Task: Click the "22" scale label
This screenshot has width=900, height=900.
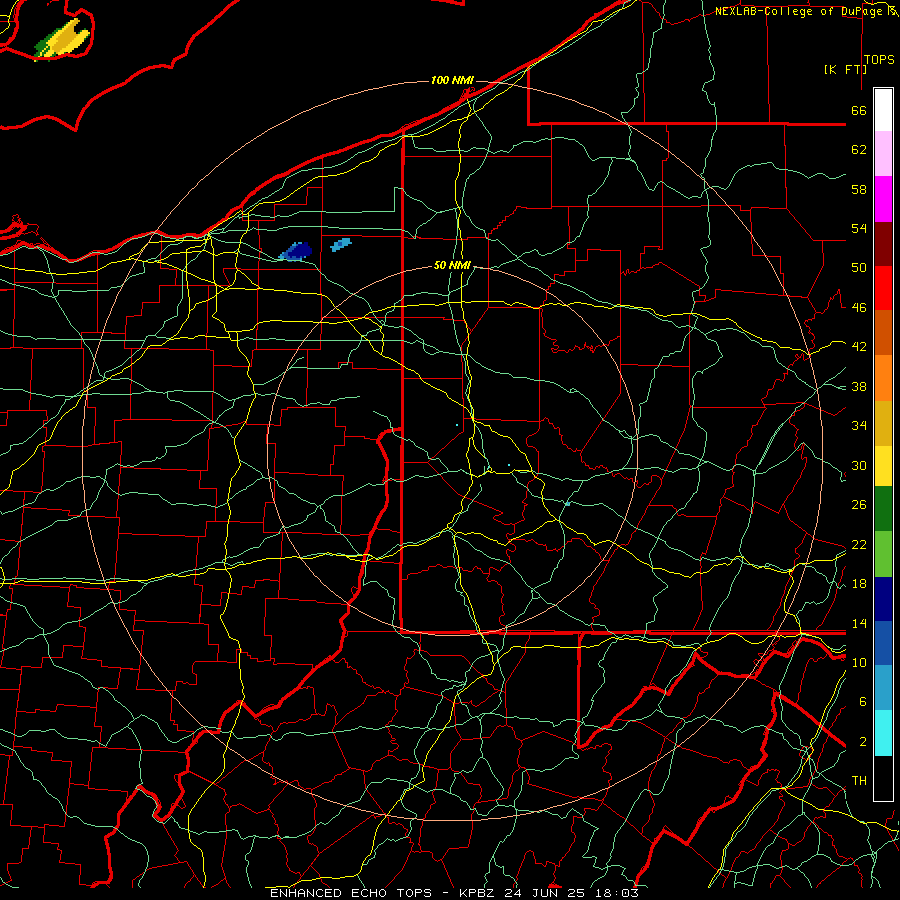Action: pos(859,544)
